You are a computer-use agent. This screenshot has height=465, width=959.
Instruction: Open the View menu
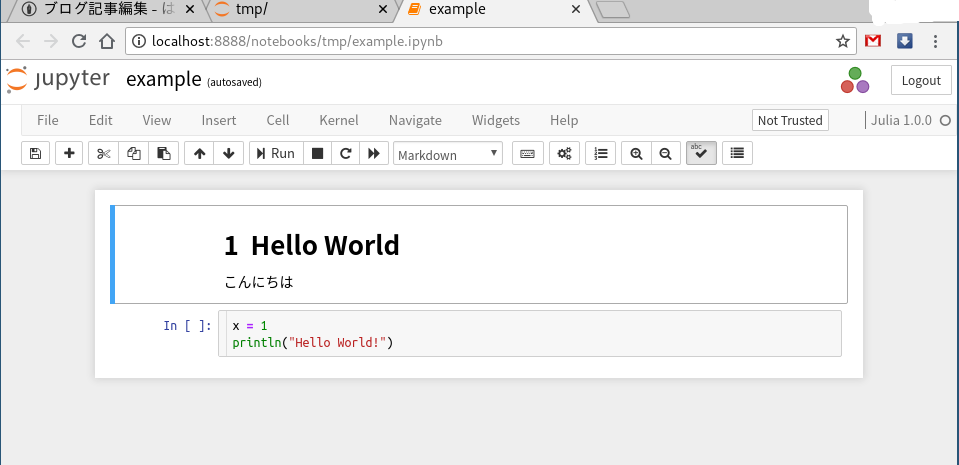coord(157,120)
